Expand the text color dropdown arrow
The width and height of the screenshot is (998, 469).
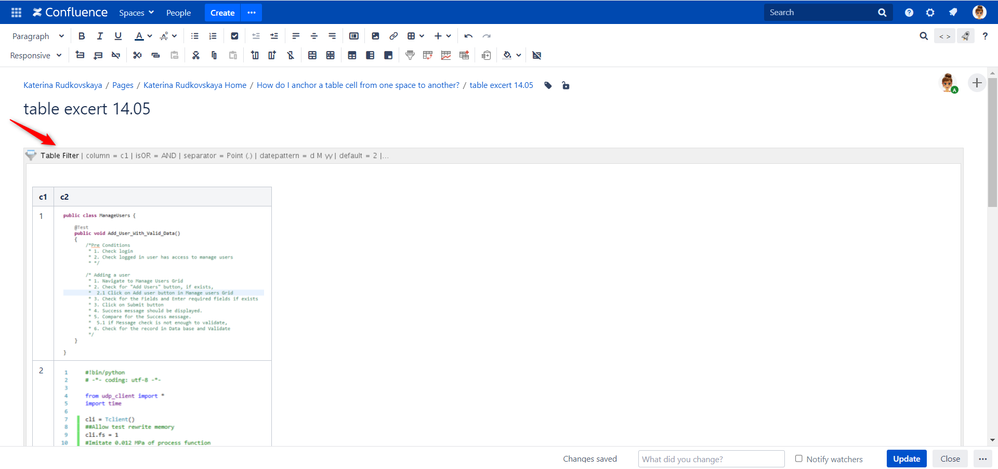point(150,36)
